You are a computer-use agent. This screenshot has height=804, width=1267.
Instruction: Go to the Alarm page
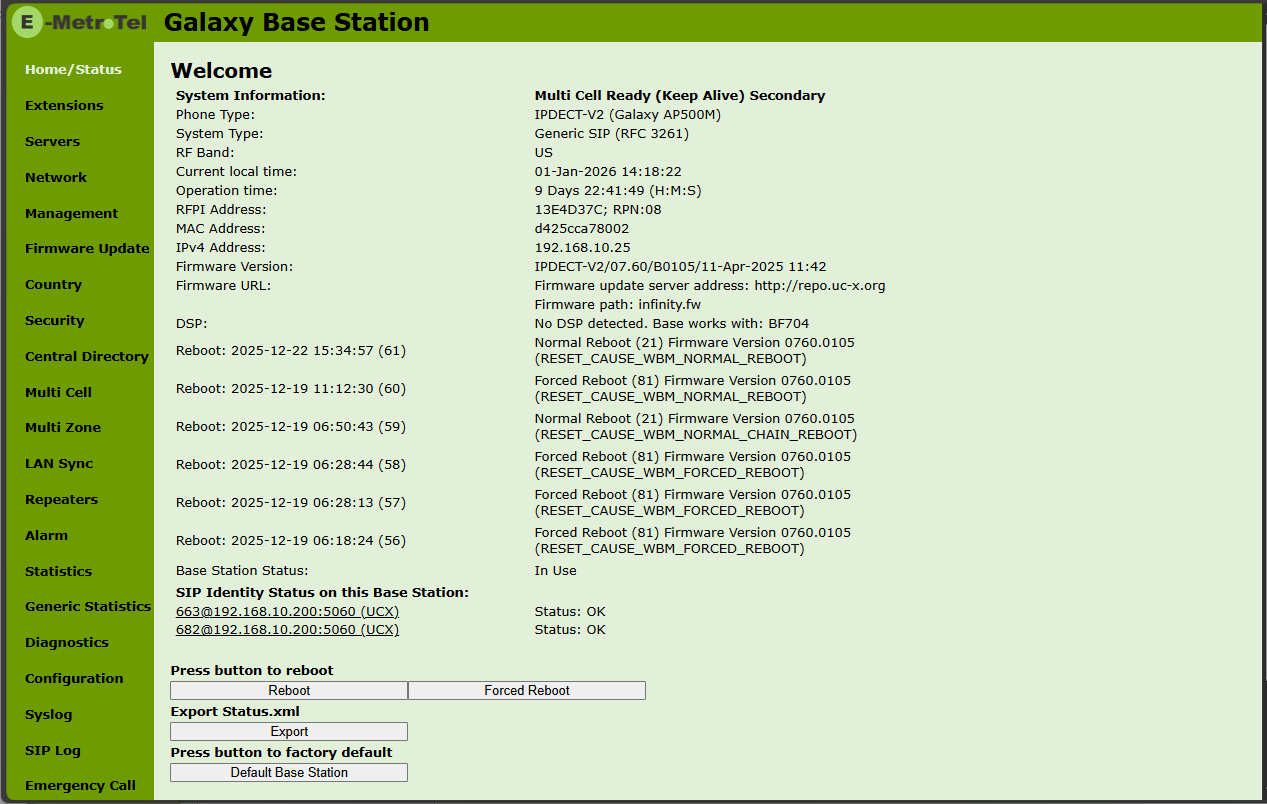pos(46,536)
